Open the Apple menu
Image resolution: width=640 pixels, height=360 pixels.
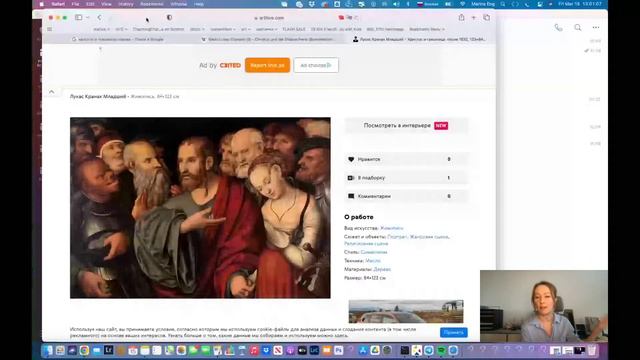(x=41, y=4)
